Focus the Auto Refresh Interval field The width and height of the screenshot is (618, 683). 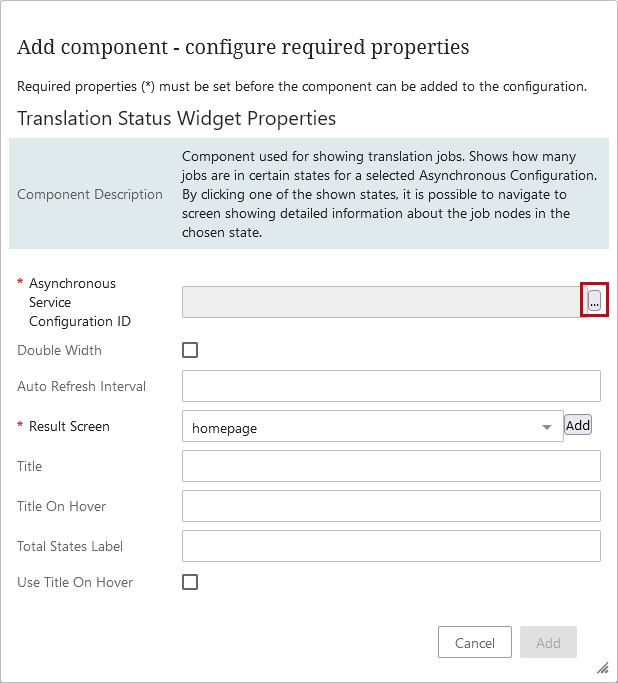click(391, 386)
